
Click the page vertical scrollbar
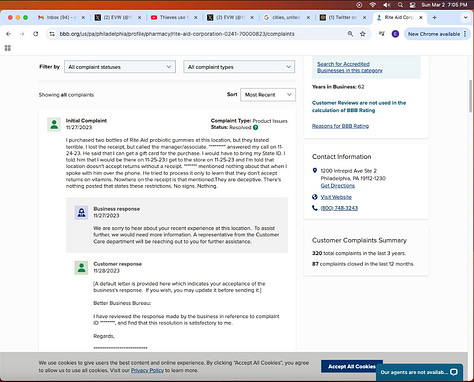click(470, 96)
